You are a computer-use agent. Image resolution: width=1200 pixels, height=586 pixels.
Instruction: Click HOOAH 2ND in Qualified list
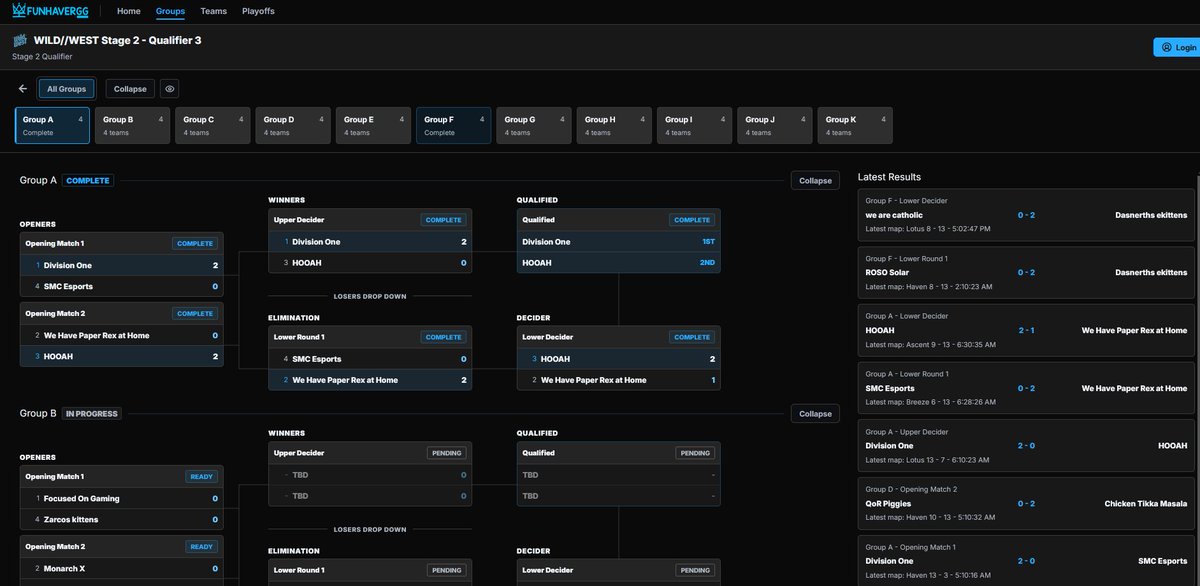[619, 263]
